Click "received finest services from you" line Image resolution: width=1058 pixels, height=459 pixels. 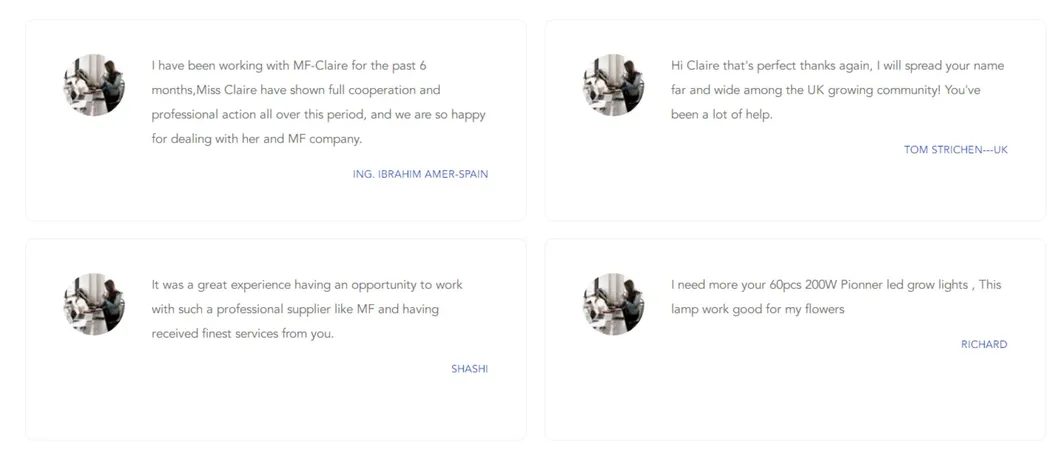242,334
